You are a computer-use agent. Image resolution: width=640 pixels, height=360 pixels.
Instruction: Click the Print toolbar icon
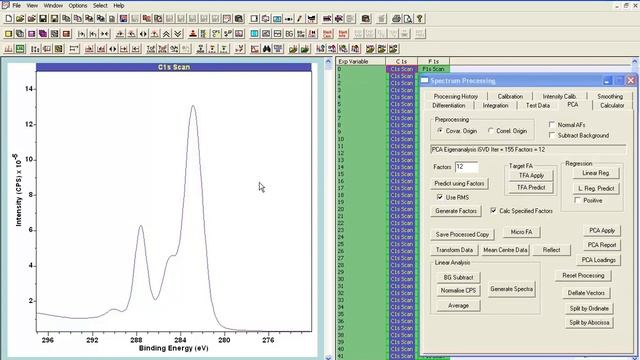tap(396, 19)
